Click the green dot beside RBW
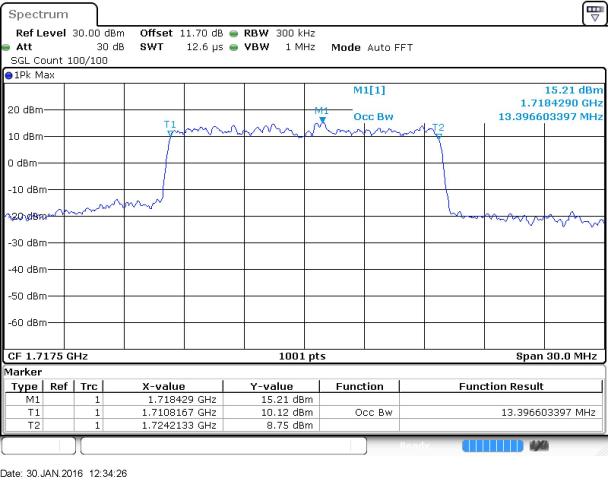 [x=233, y=34]
